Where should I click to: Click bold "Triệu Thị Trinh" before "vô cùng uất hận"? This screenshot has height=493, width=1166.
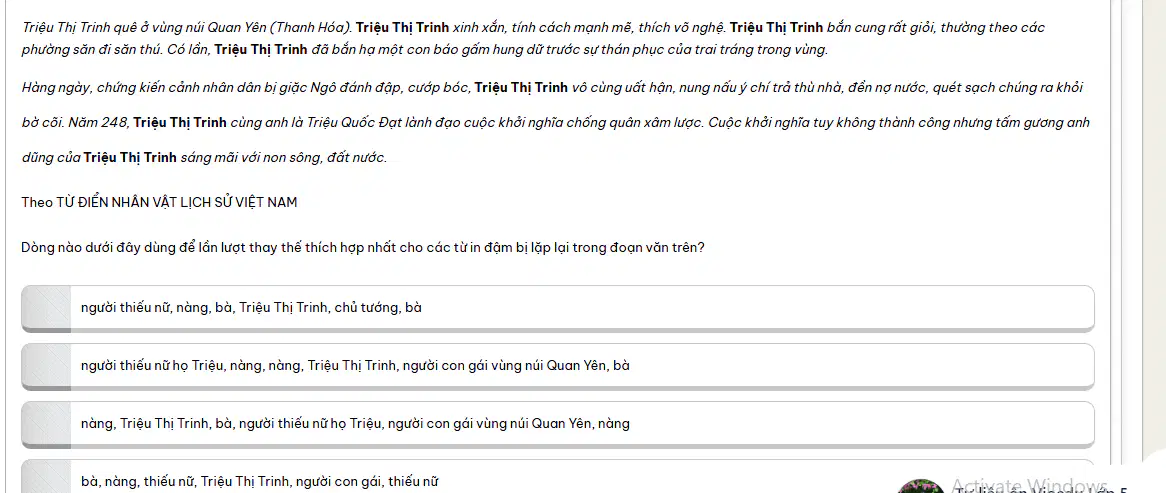tap(521, 88)
